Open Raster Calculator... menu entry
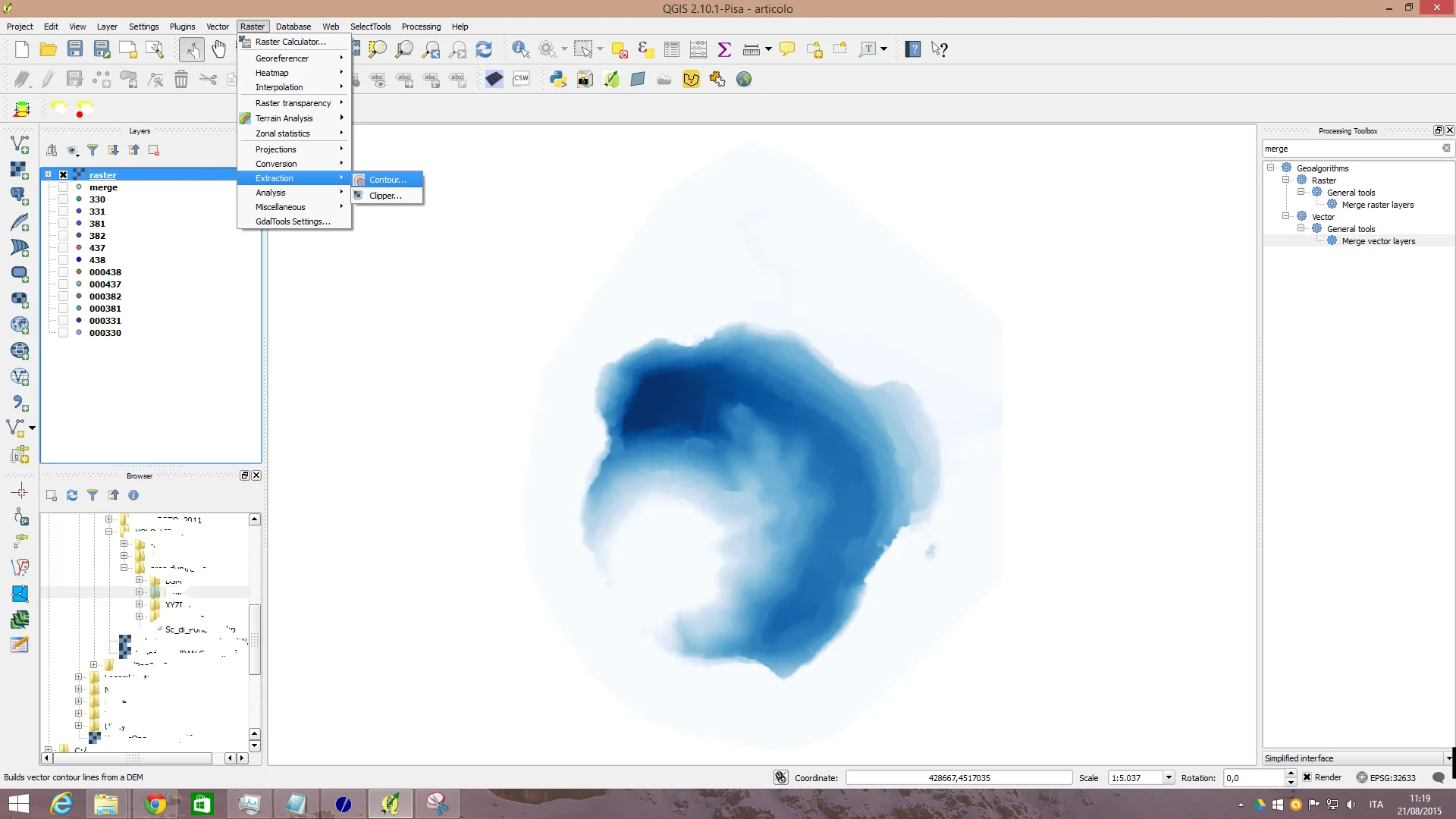1456x819 pixels. [294, 42]
